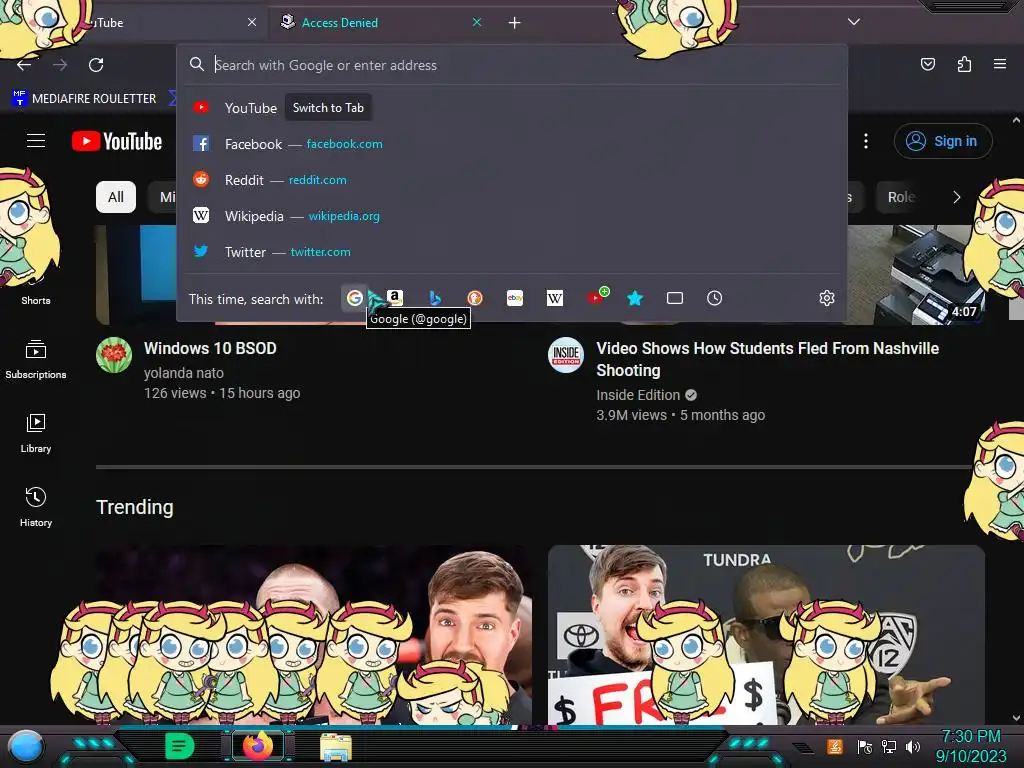
Task: Open yolanda nato channel avatar
Action: [114, 355]
